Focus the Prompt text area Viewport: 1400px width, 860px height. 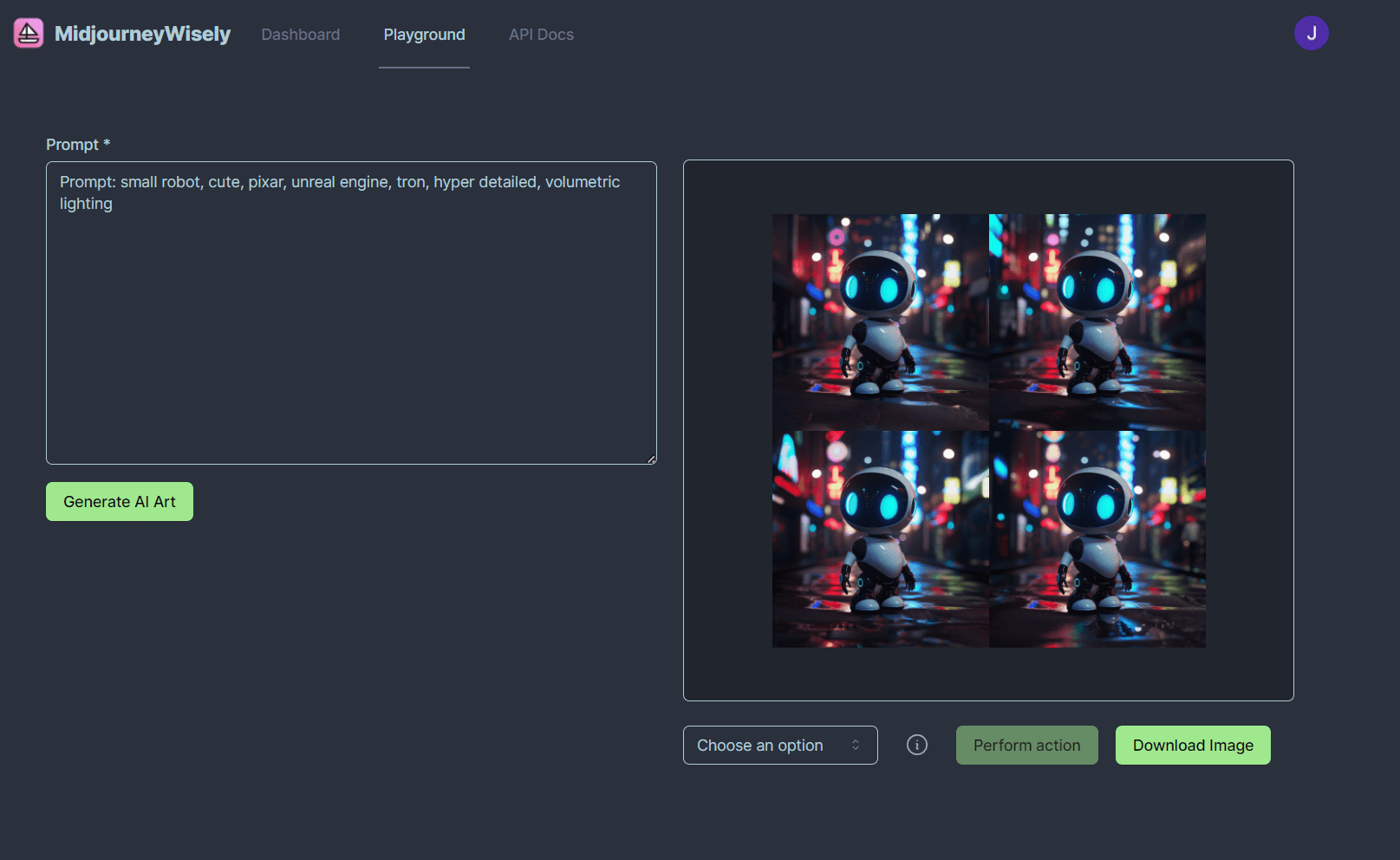coord(351,329)
